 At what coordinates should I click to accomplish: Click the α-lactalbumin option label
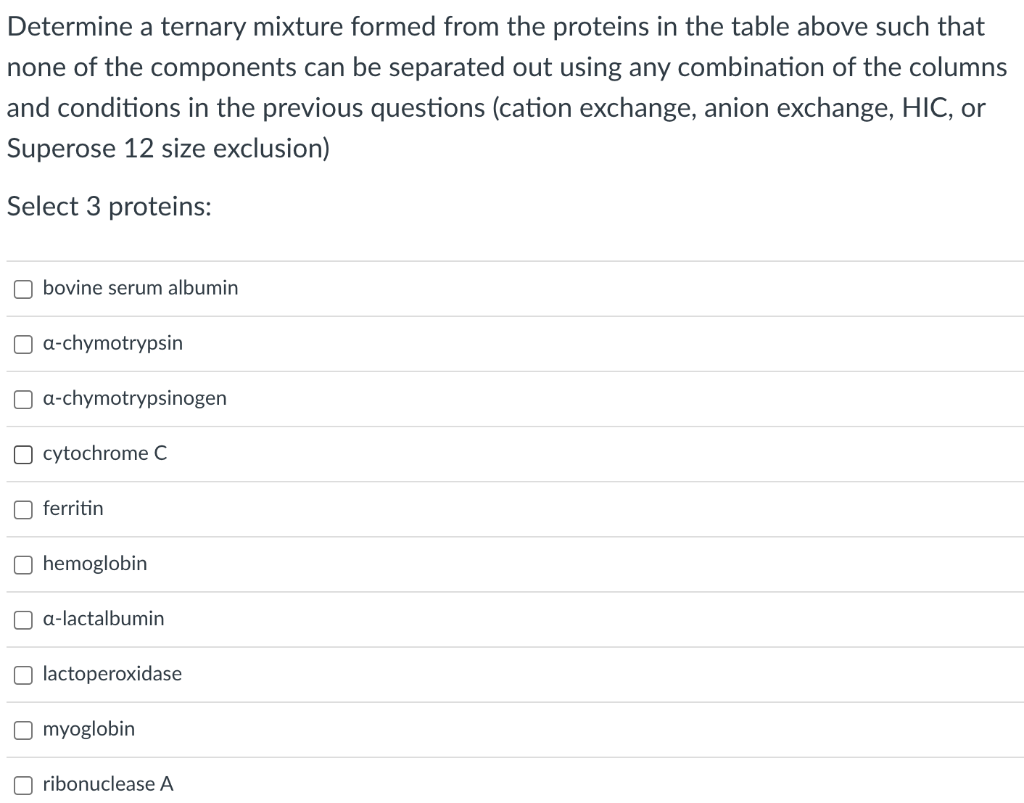[x=103, y=618]
